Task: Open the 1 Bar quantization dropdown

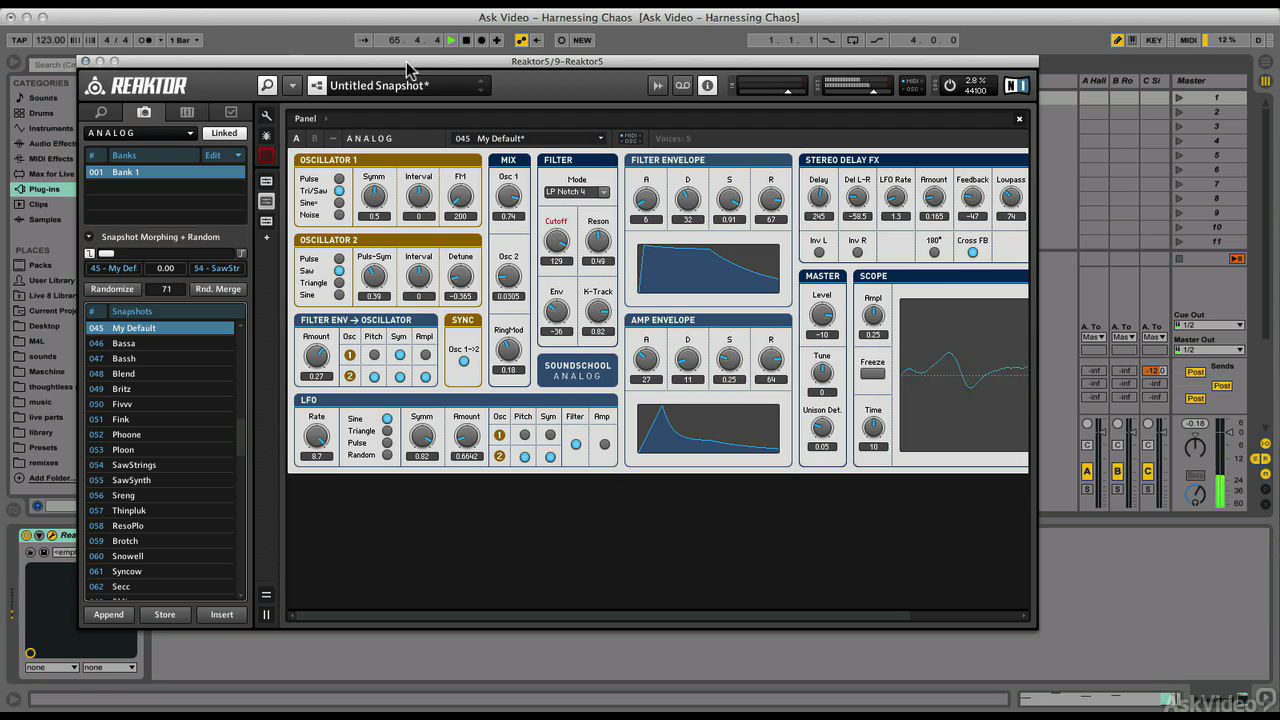Action: point(185,40)
